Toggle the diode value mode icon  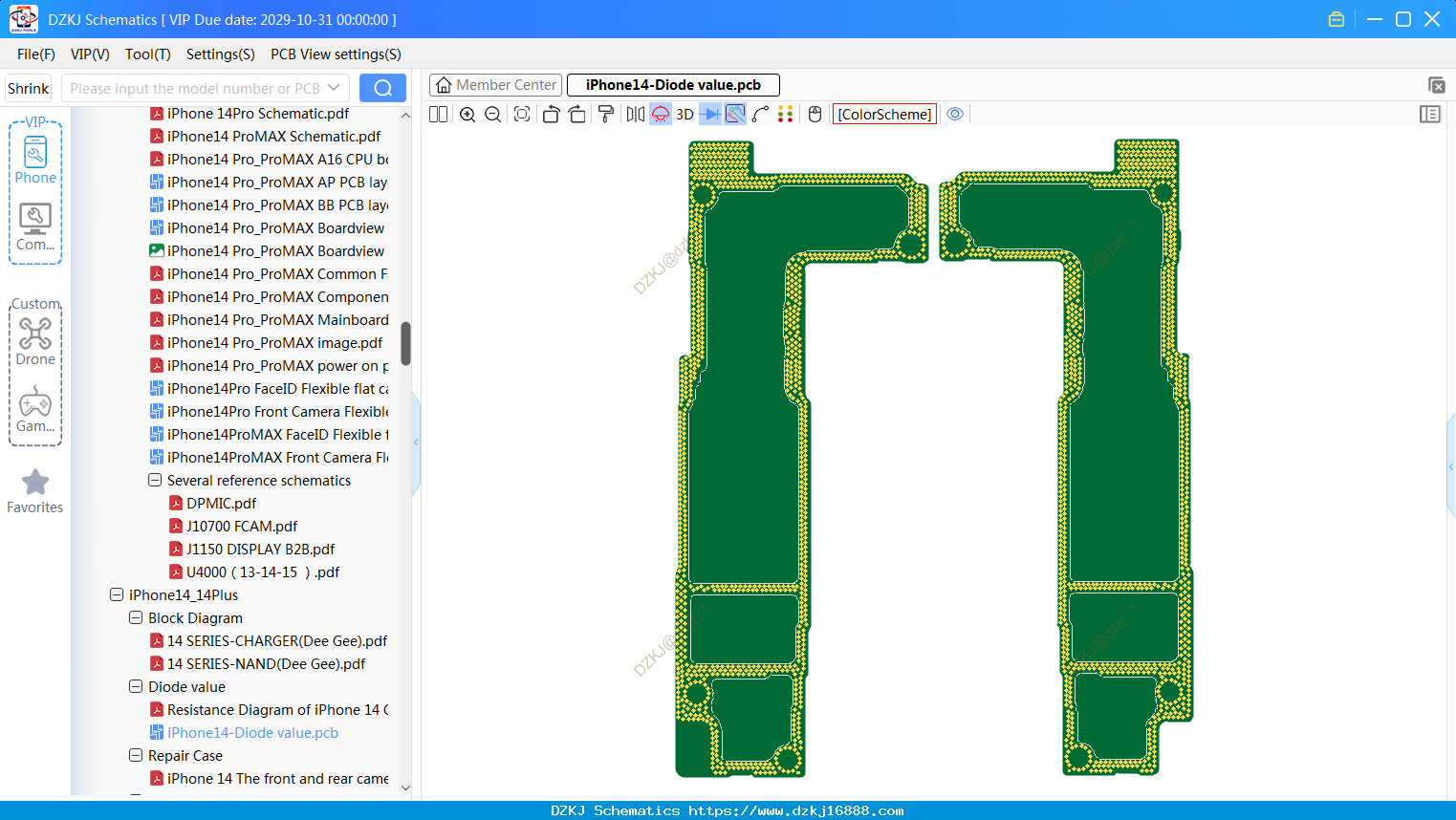click(x=710, y=115)
